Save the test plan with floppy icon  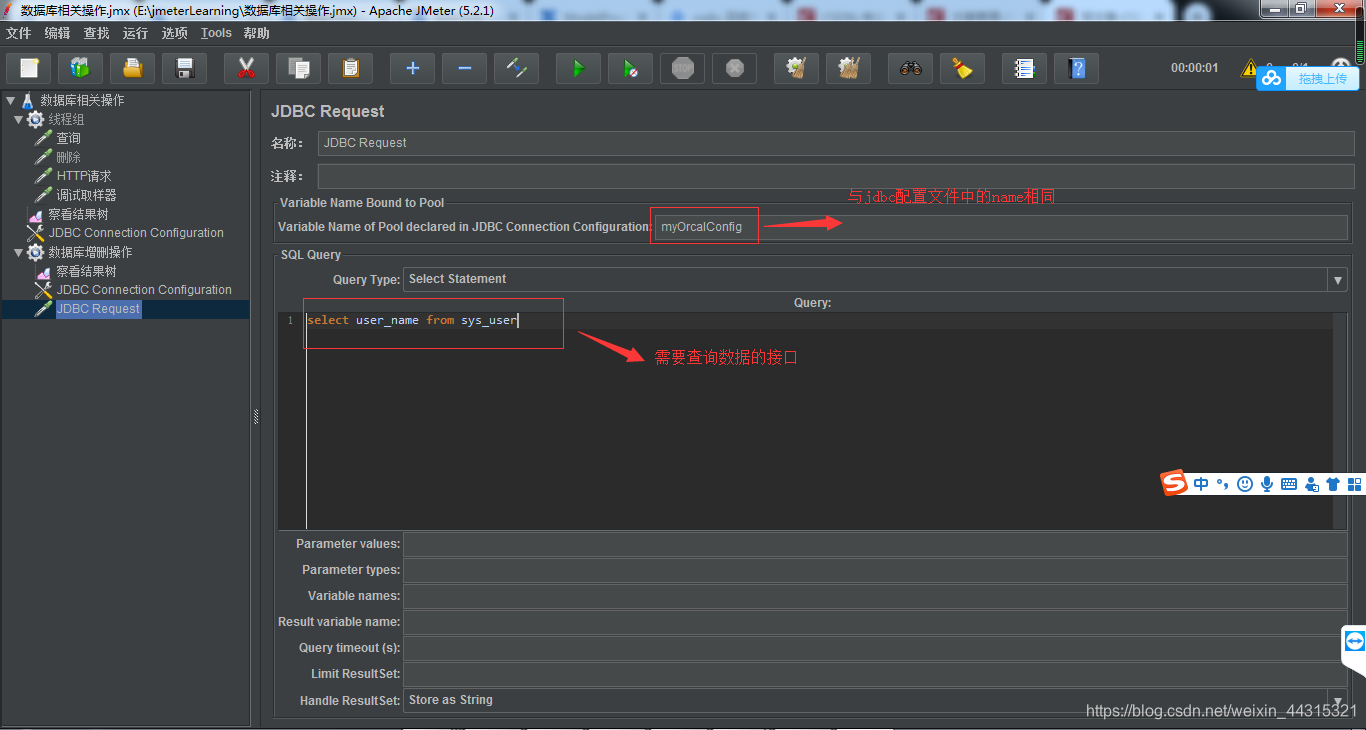(x=184, y=68)
